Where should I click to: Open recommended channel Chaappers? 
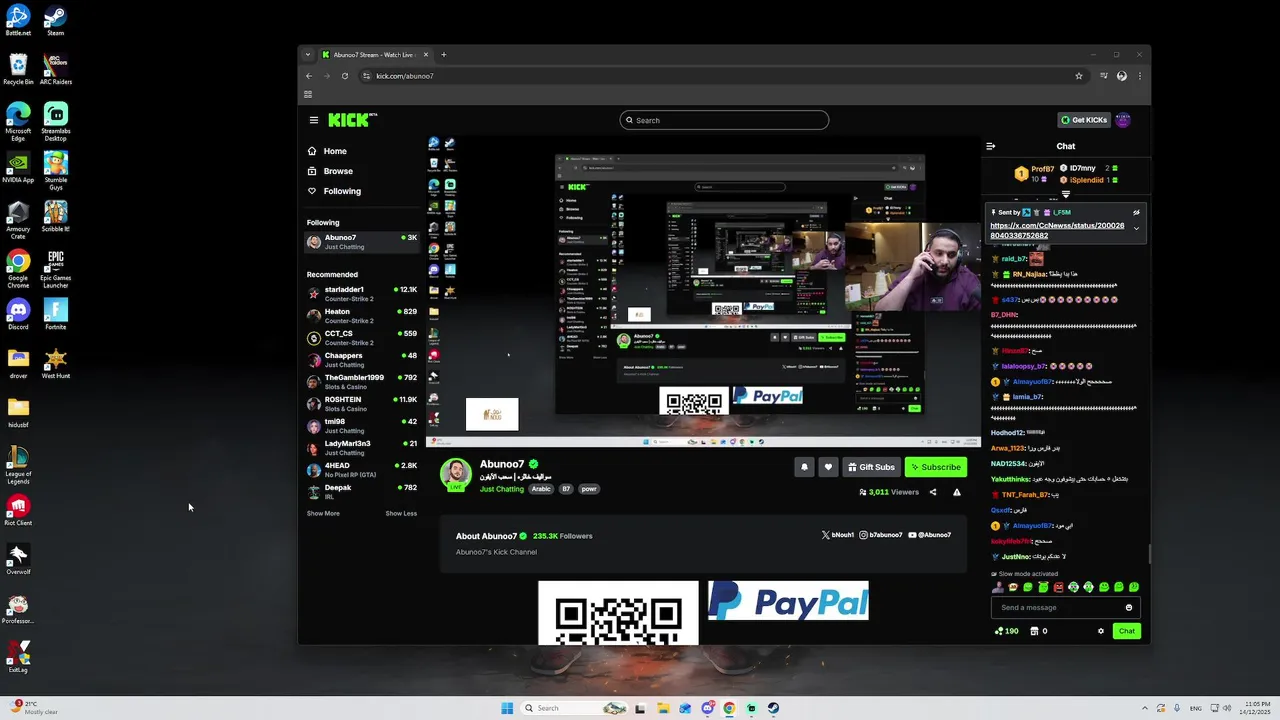tap(362, 360)
